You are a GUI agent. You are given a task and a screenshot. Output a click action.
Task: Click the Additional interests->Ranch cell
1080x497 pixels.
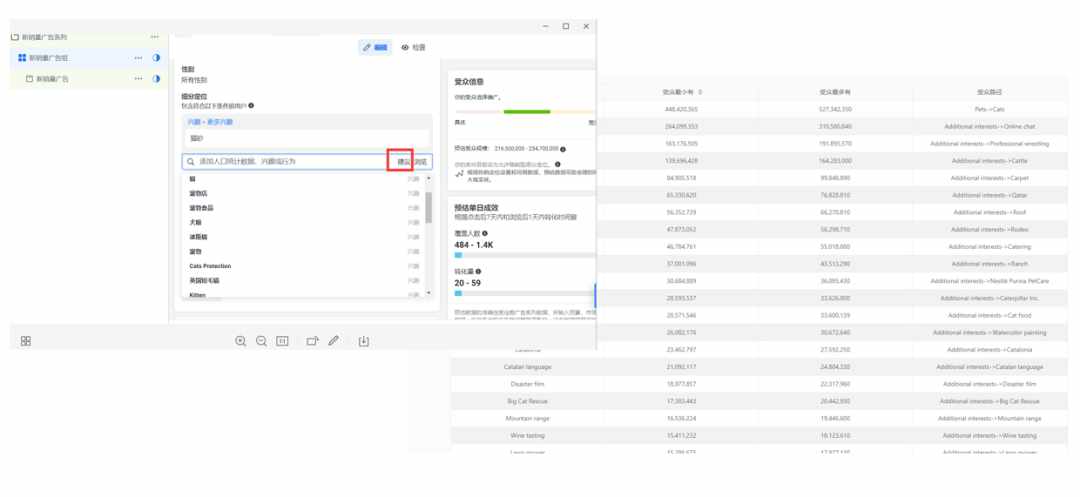(x=989, y=264)
